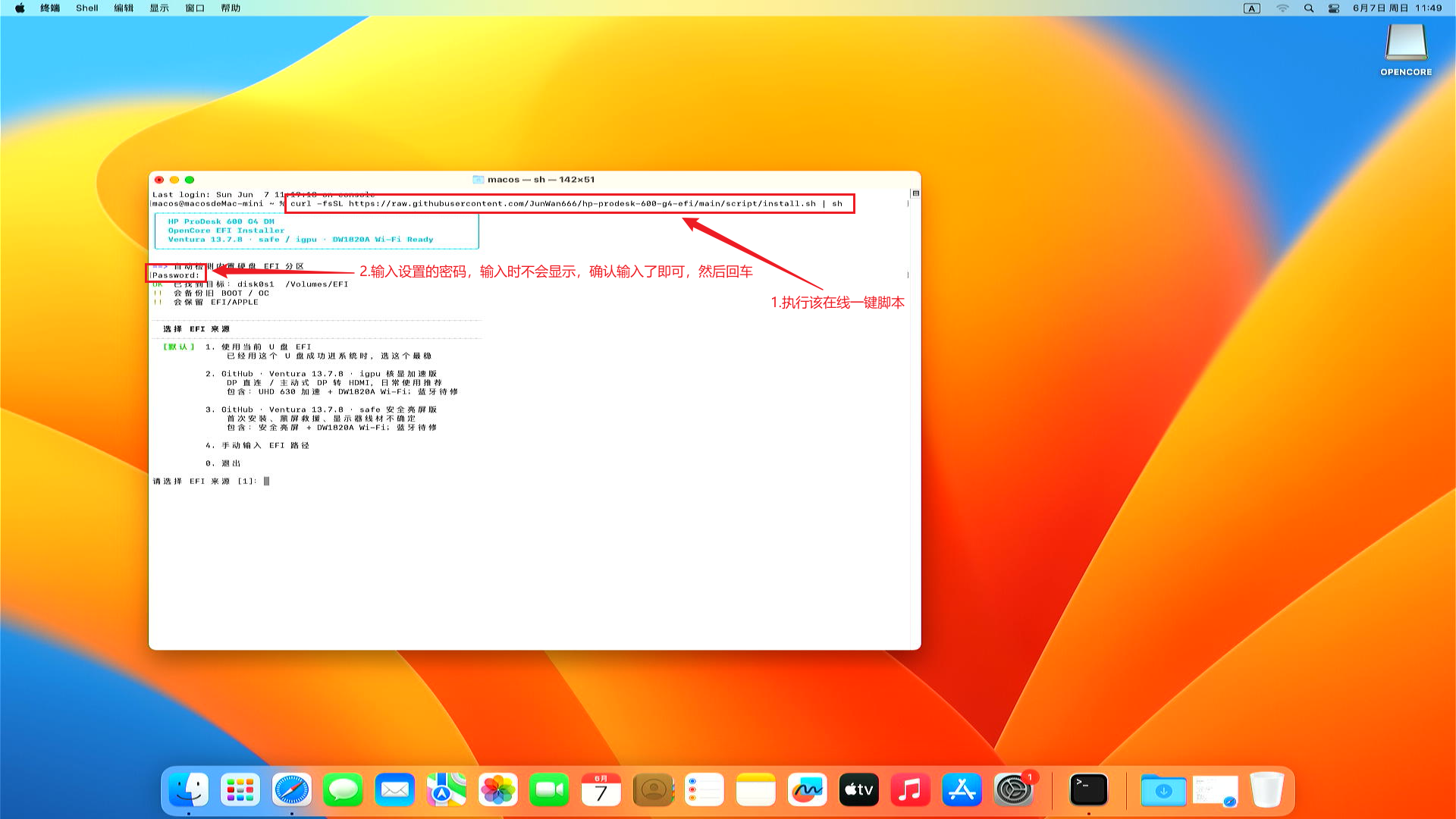Open Contacts app in the Dock
Viewport: 1456px width, 819px height.
(x=652, y=790)
